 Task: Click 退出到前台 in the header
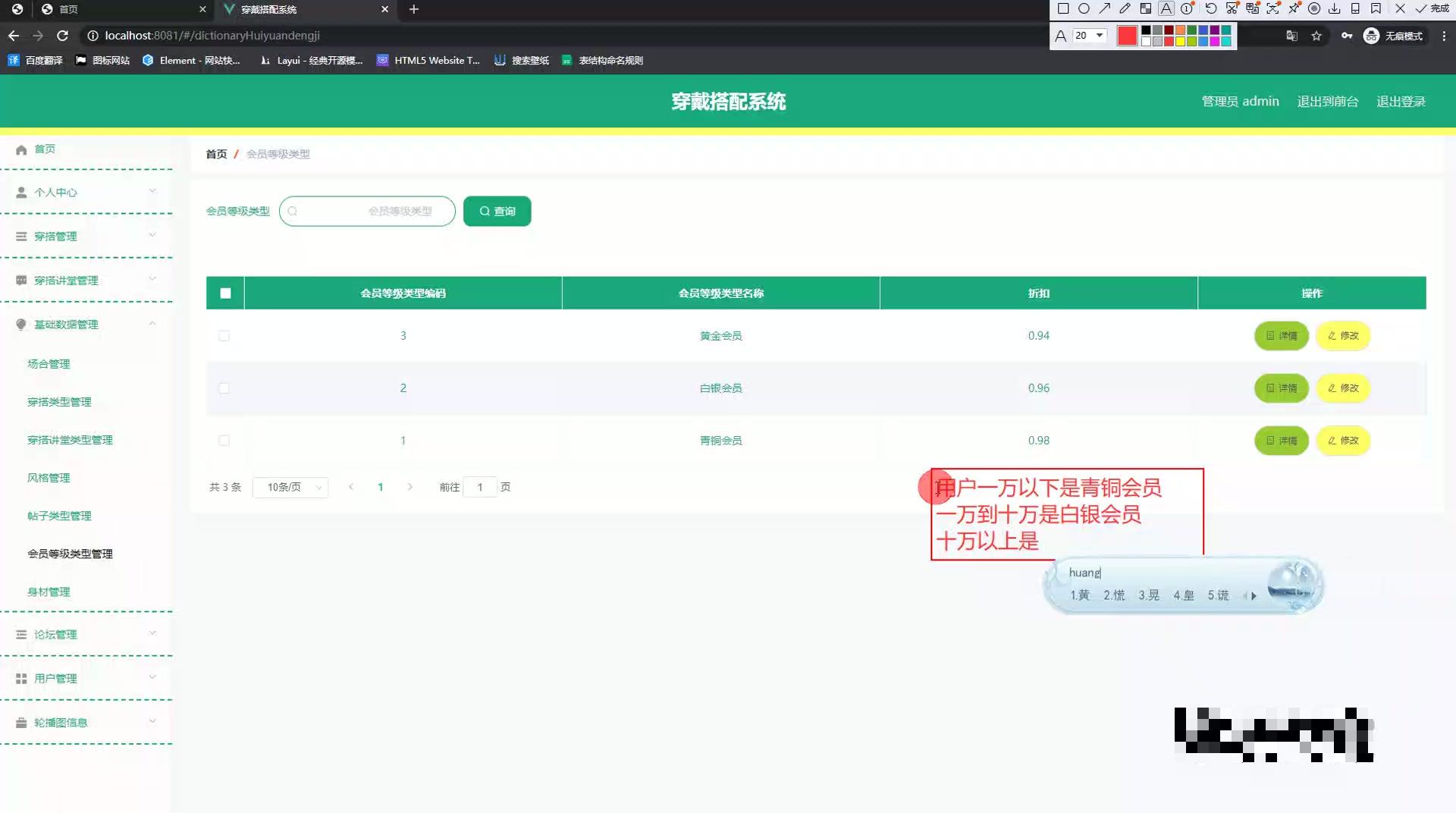point(1327,101)
